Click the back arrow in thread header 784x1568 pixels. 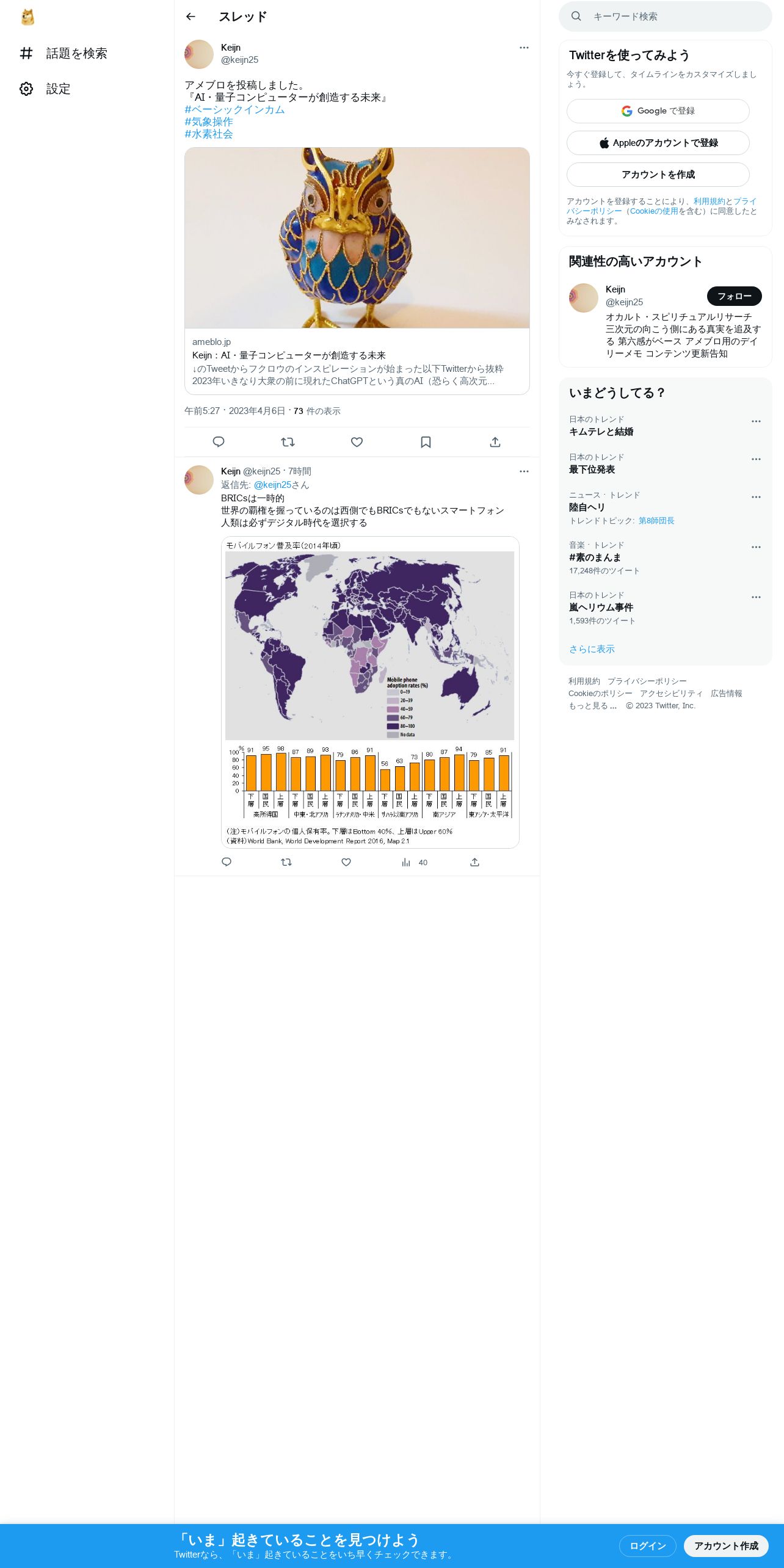coord(191,16)
